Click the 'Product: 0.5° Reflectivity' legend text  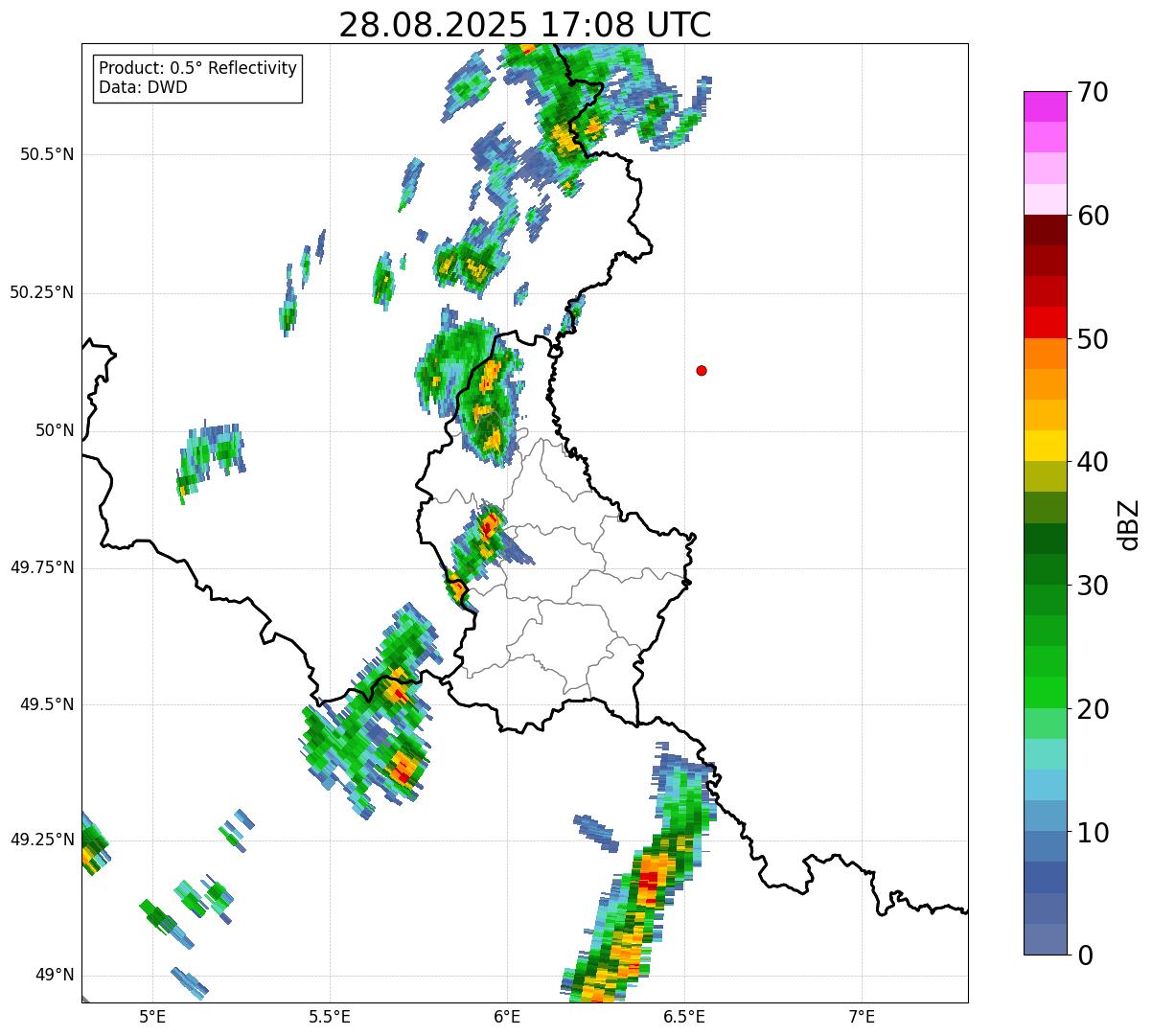click(198, 69)
